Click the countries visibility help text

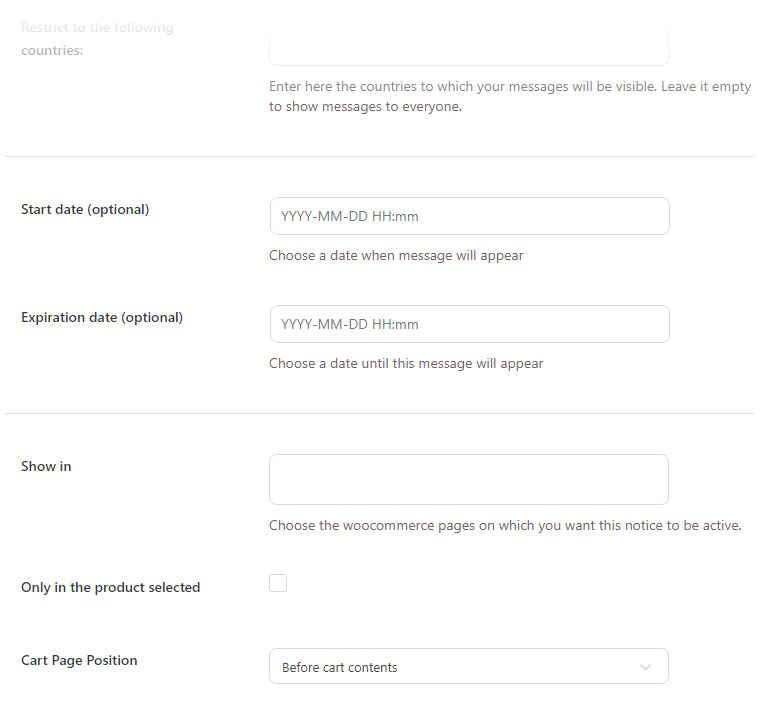click(x=509, y=97)
